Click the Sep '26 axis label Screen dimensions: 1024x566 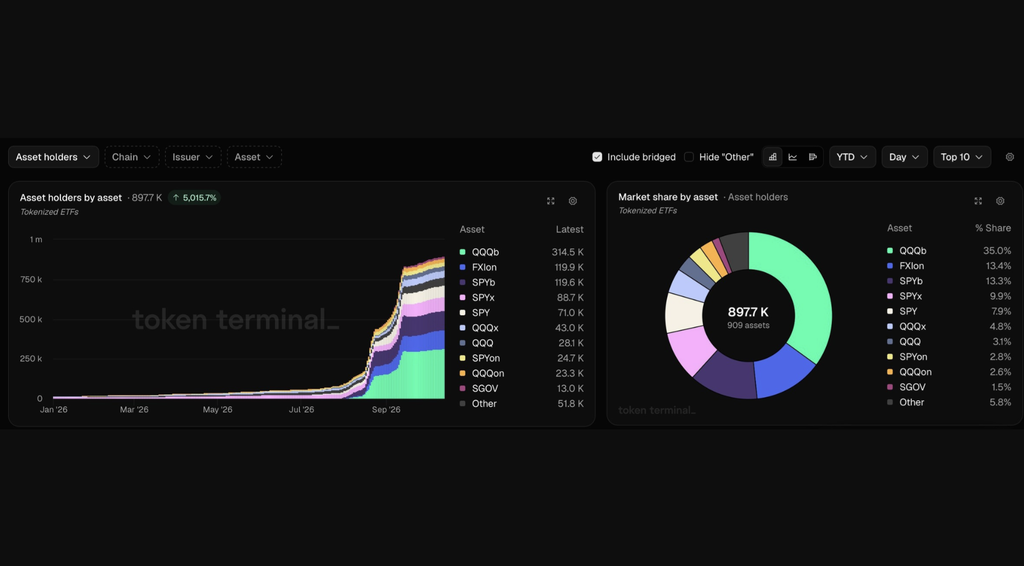386,410
